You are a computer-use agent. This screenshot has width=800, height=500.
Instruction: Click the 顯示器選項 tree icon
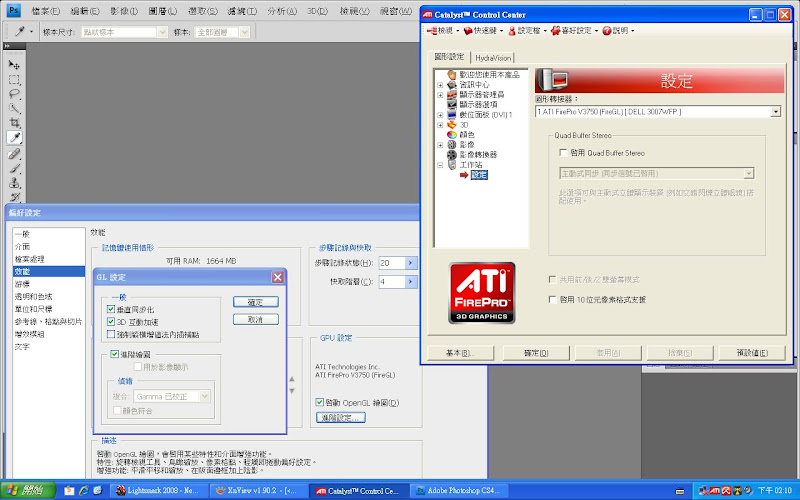pos(452,105)
